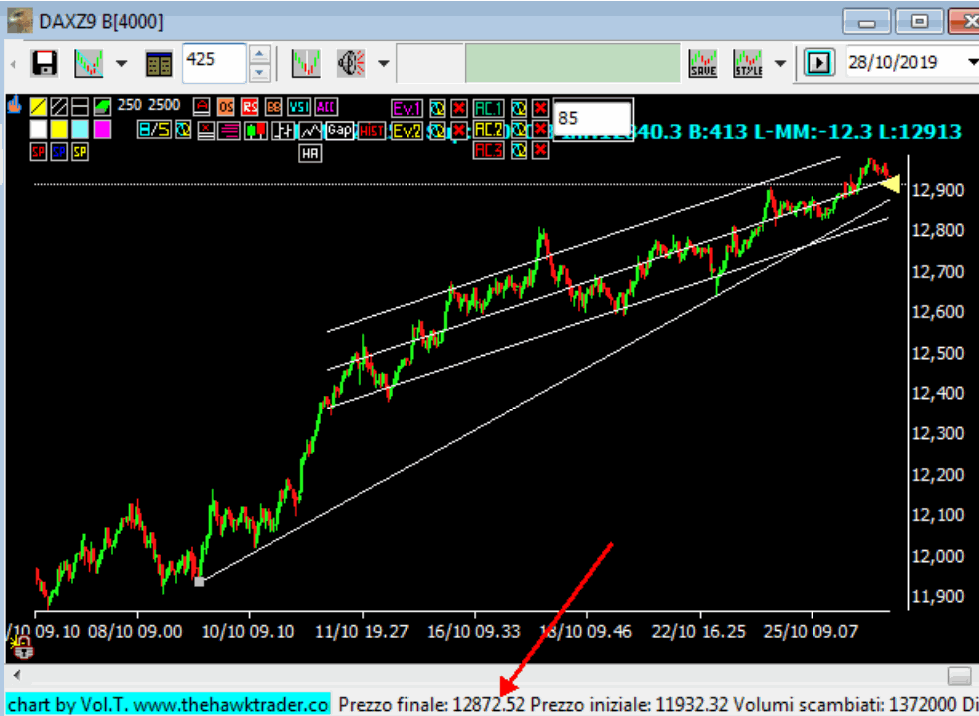Viewport: 979px width, 716px height.
Task: Click the red X beside AC.3
Action: coord(541,150)
